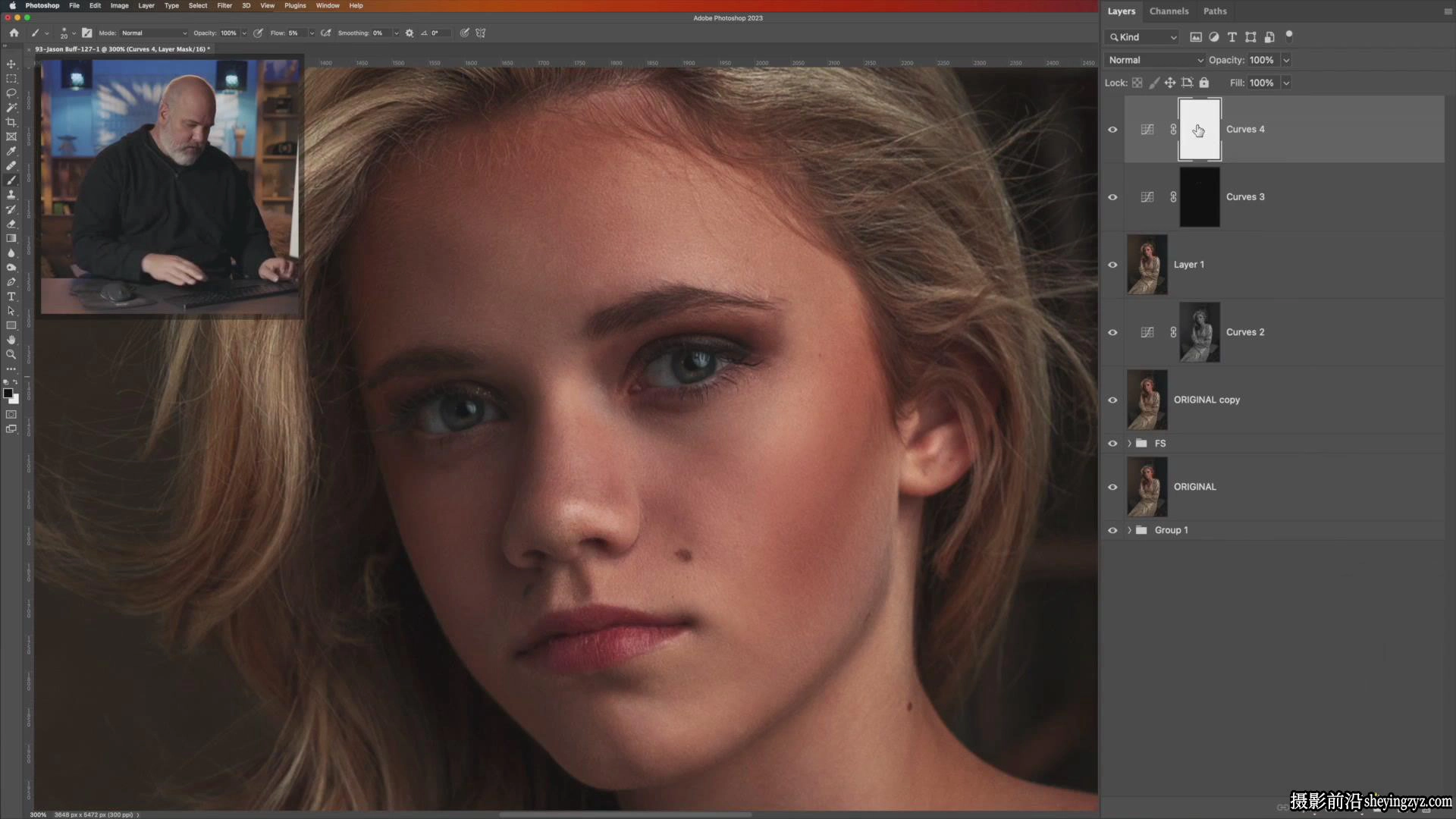Select the Zoom tool

[x=11, y=354]
